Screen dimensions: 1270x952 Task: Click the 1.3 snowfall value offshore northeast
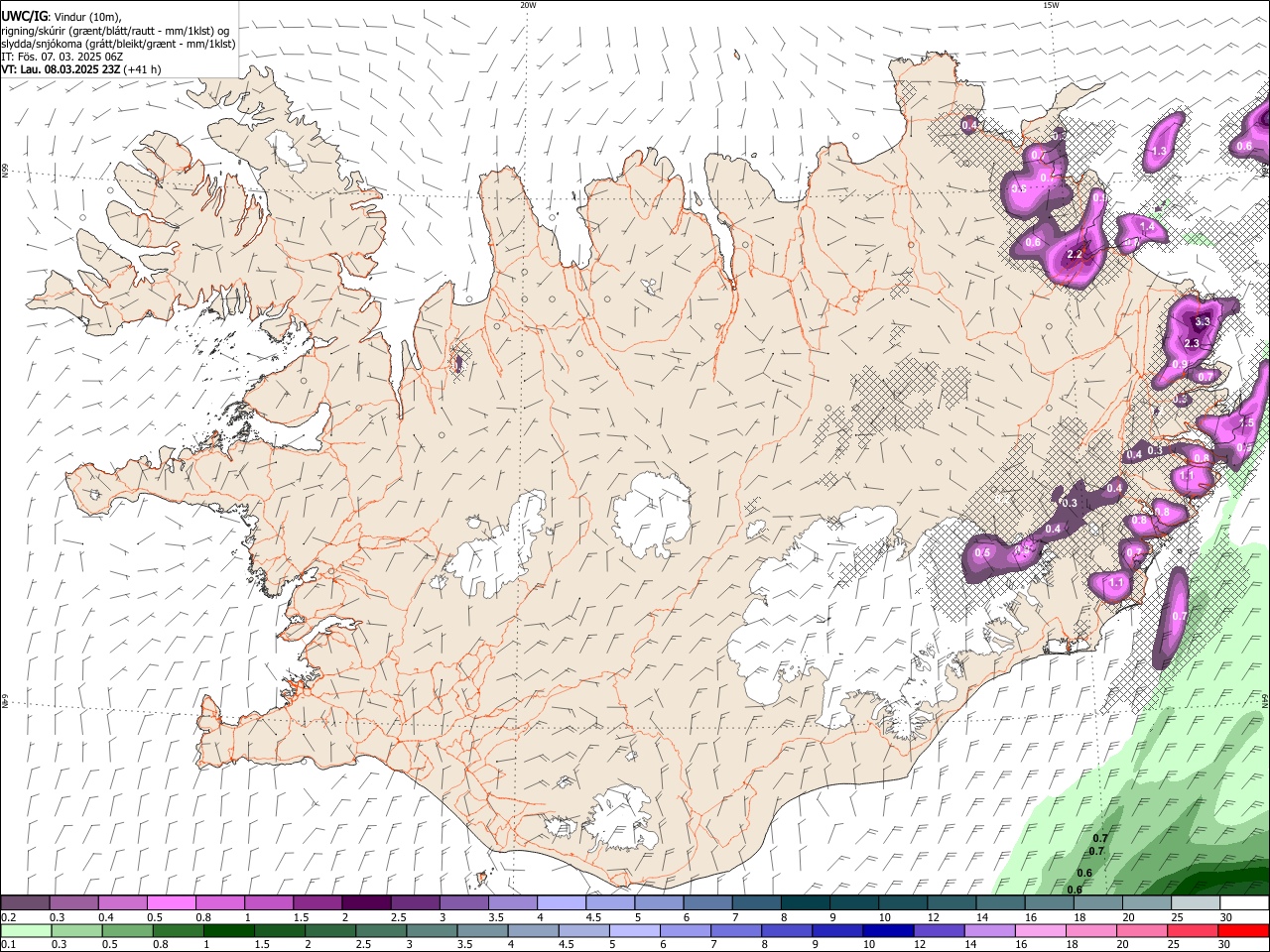1158,152
